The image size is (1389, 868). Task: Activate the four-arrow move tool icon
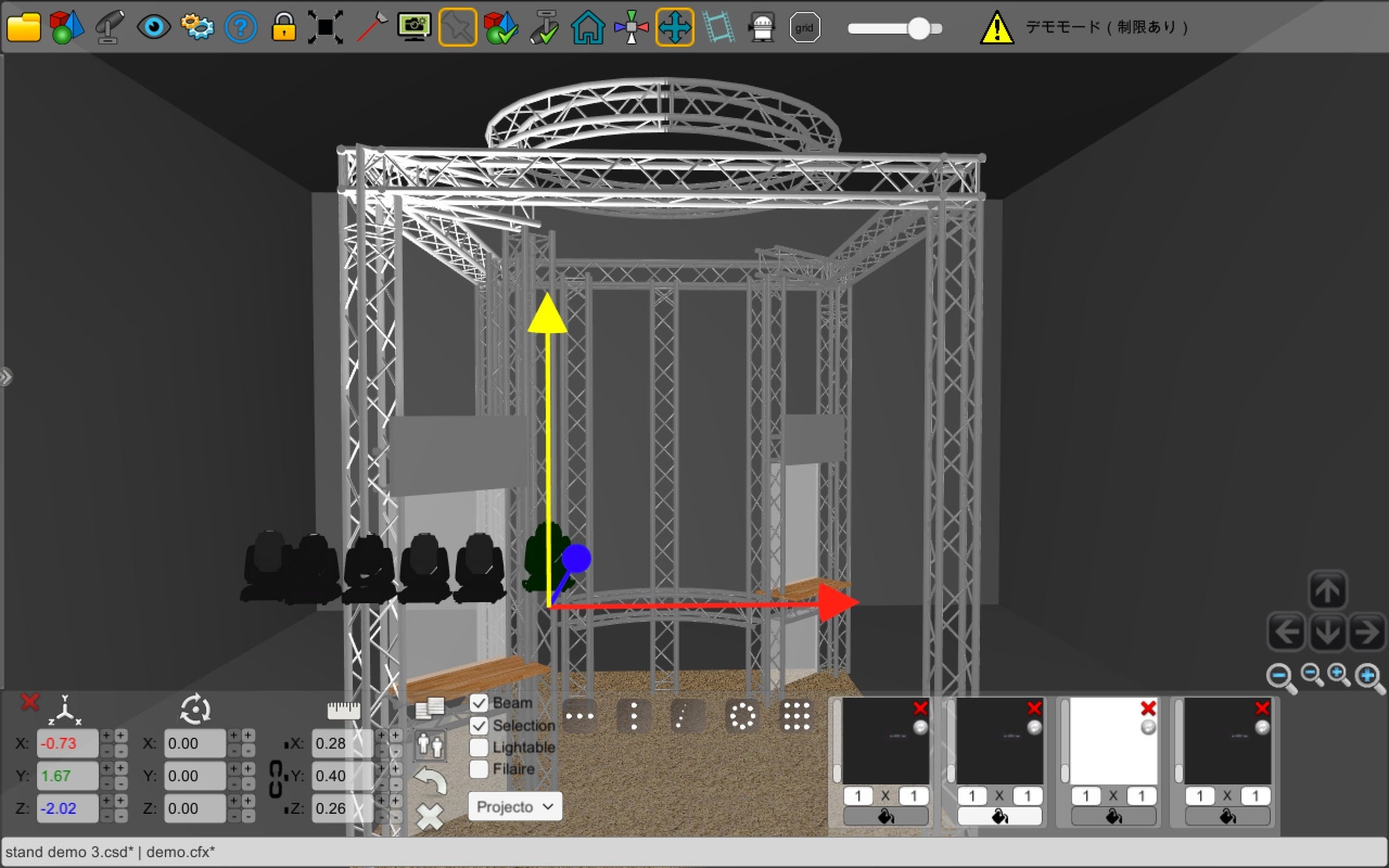point(674,28)
